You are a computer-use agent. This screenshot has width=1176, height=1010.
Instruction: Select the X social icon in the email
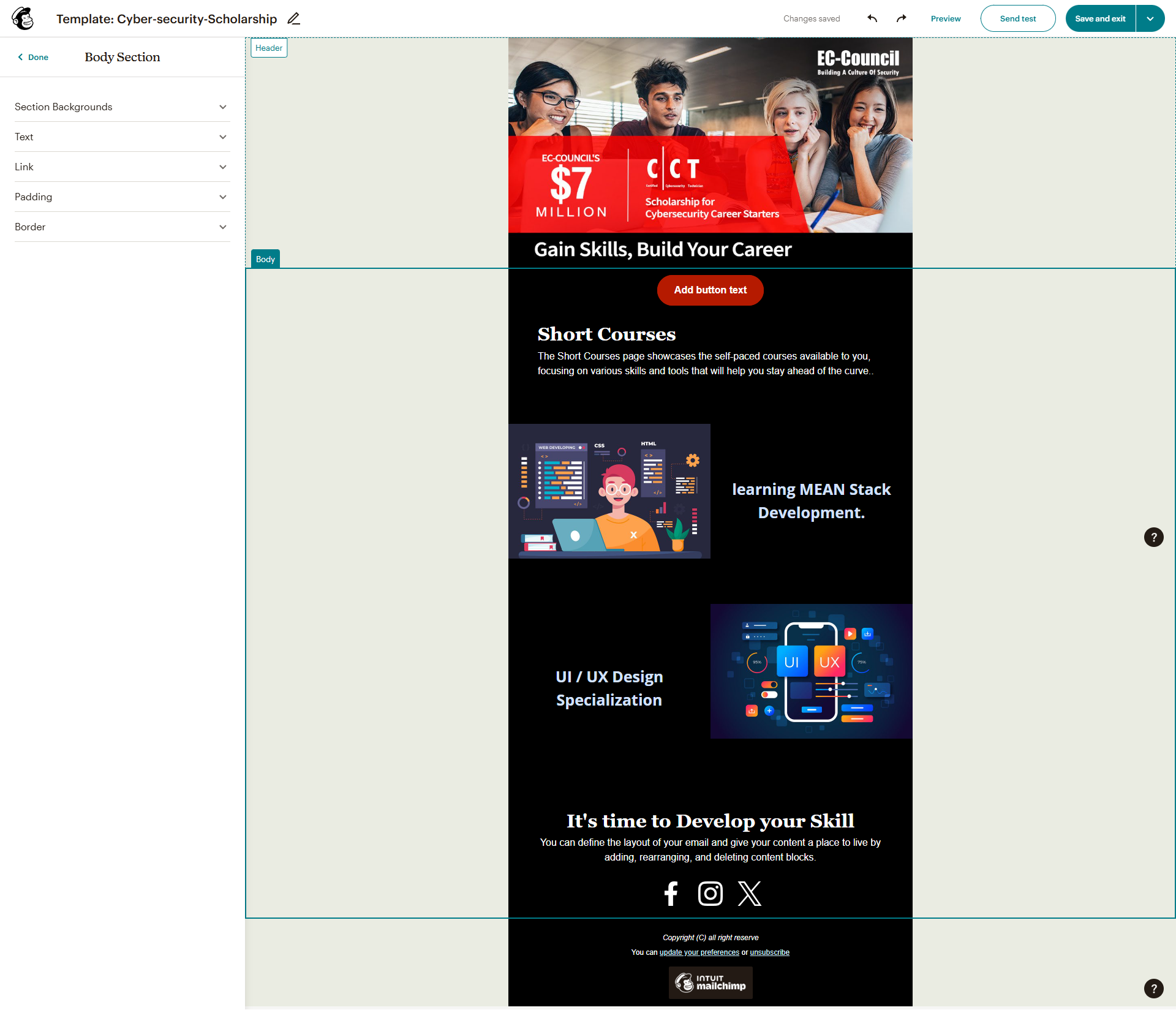749,894
